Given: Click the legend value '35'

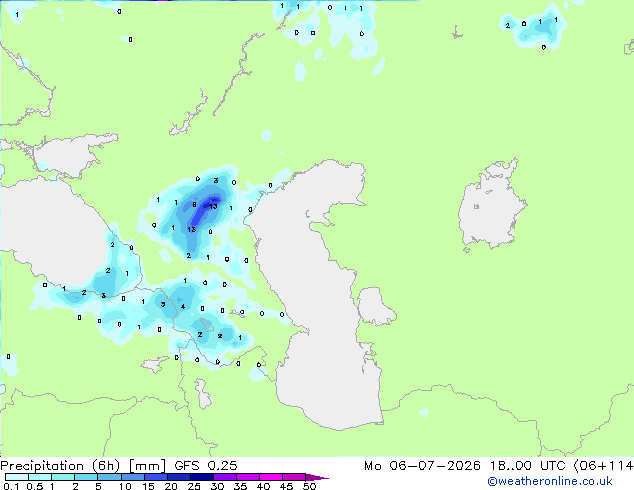Looking at the screenshot, I should [x=240, y=486].
